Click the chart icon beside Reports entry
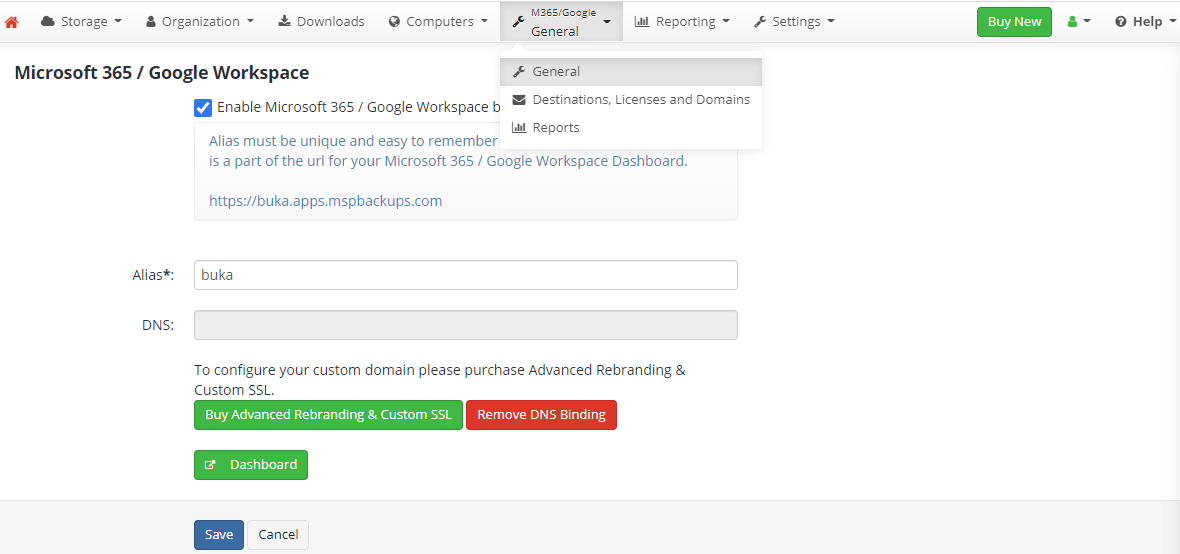 tap(519, 127)
